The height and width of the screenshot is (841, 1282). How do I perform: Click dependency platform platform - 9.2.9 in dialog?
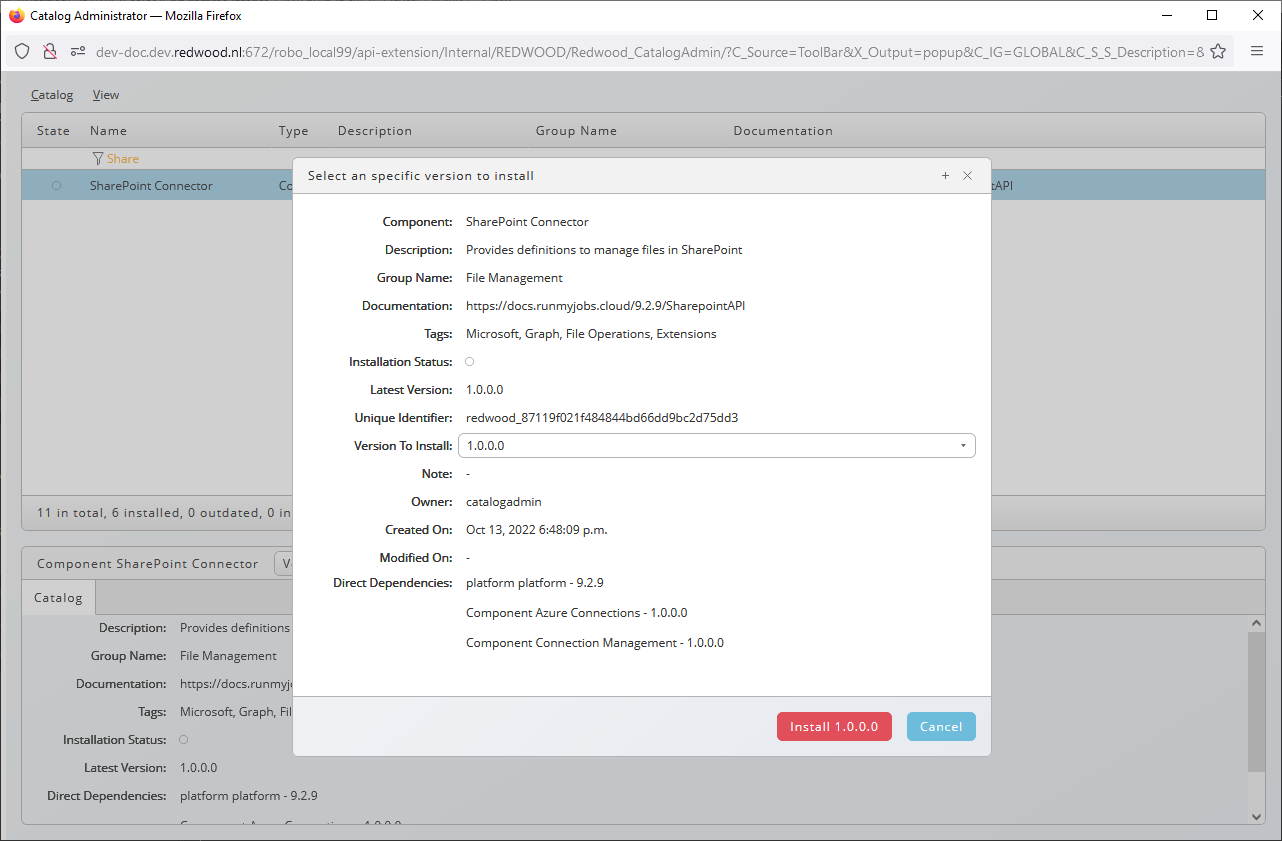pos(535,582)
